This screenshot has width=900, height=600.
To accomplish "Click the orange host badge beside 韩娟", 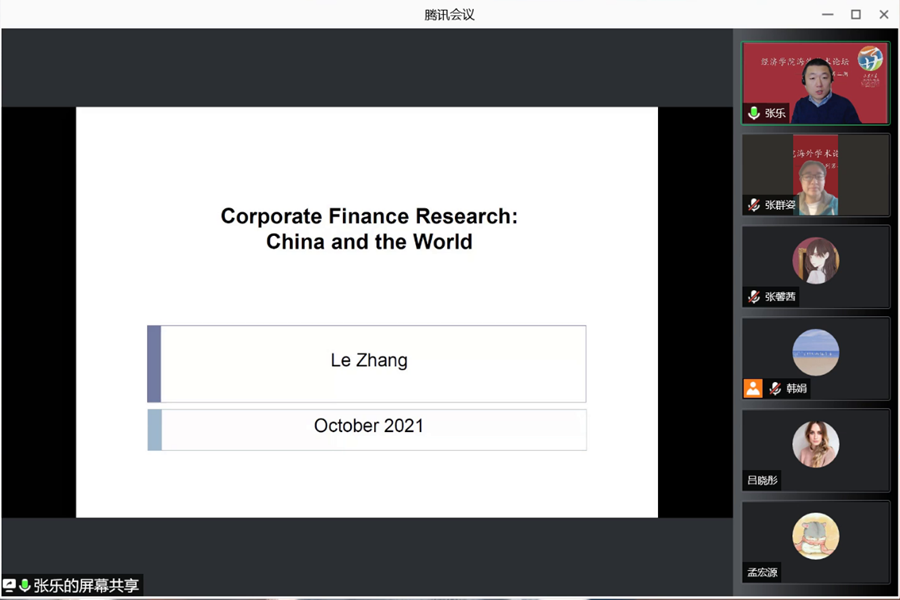I will click(753, 388).
